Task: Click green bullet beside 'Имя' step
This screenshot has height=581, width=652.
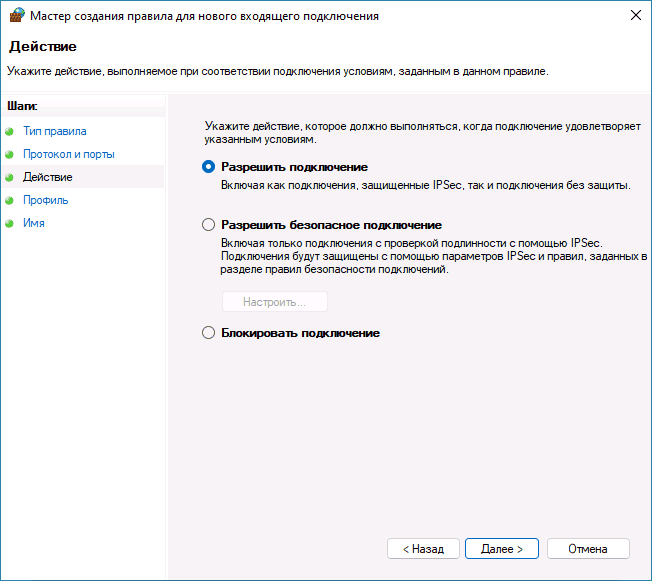Action: tap(10, 223)
